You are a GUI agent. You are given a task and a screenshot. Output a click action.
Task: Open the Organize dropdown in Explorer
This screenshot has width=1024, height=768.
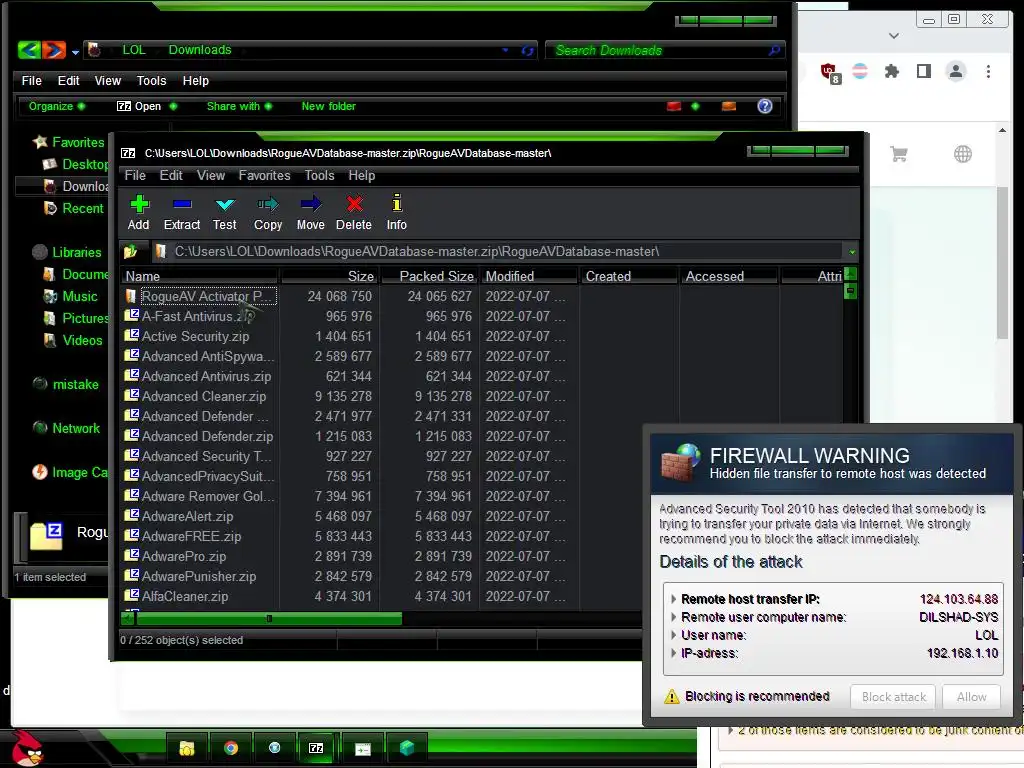[x=57, y=106]
